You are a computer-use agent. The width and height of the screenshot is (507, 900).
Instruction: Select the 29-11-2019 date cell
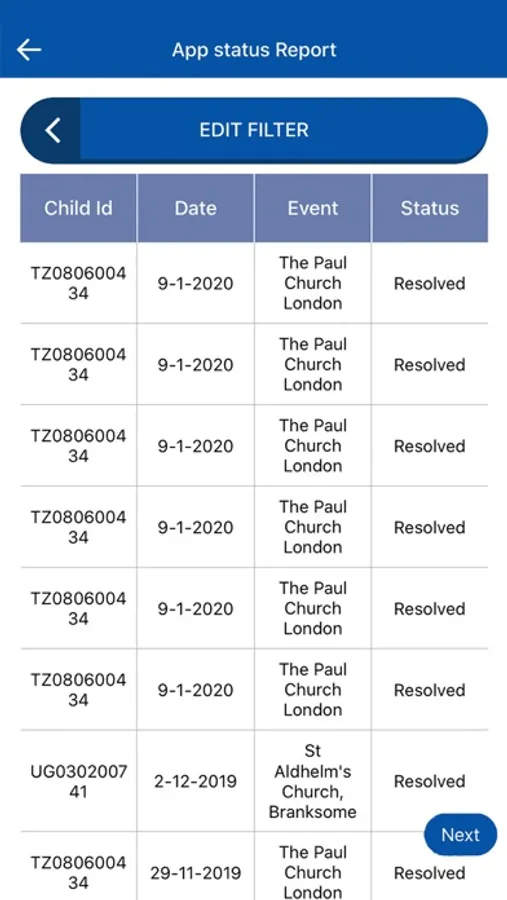click(x=196, y=873)
